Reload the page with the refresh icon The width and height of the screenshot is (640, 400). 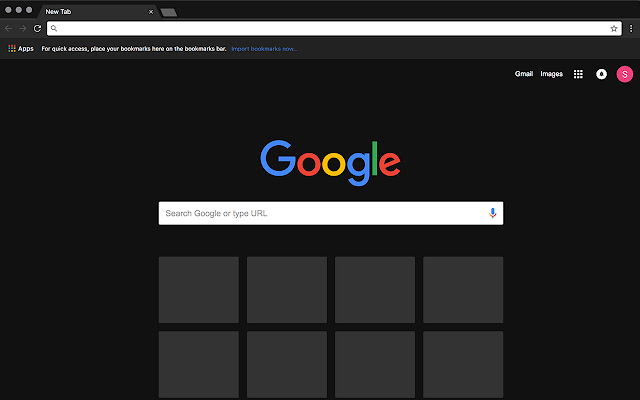(x=37, y=29)
